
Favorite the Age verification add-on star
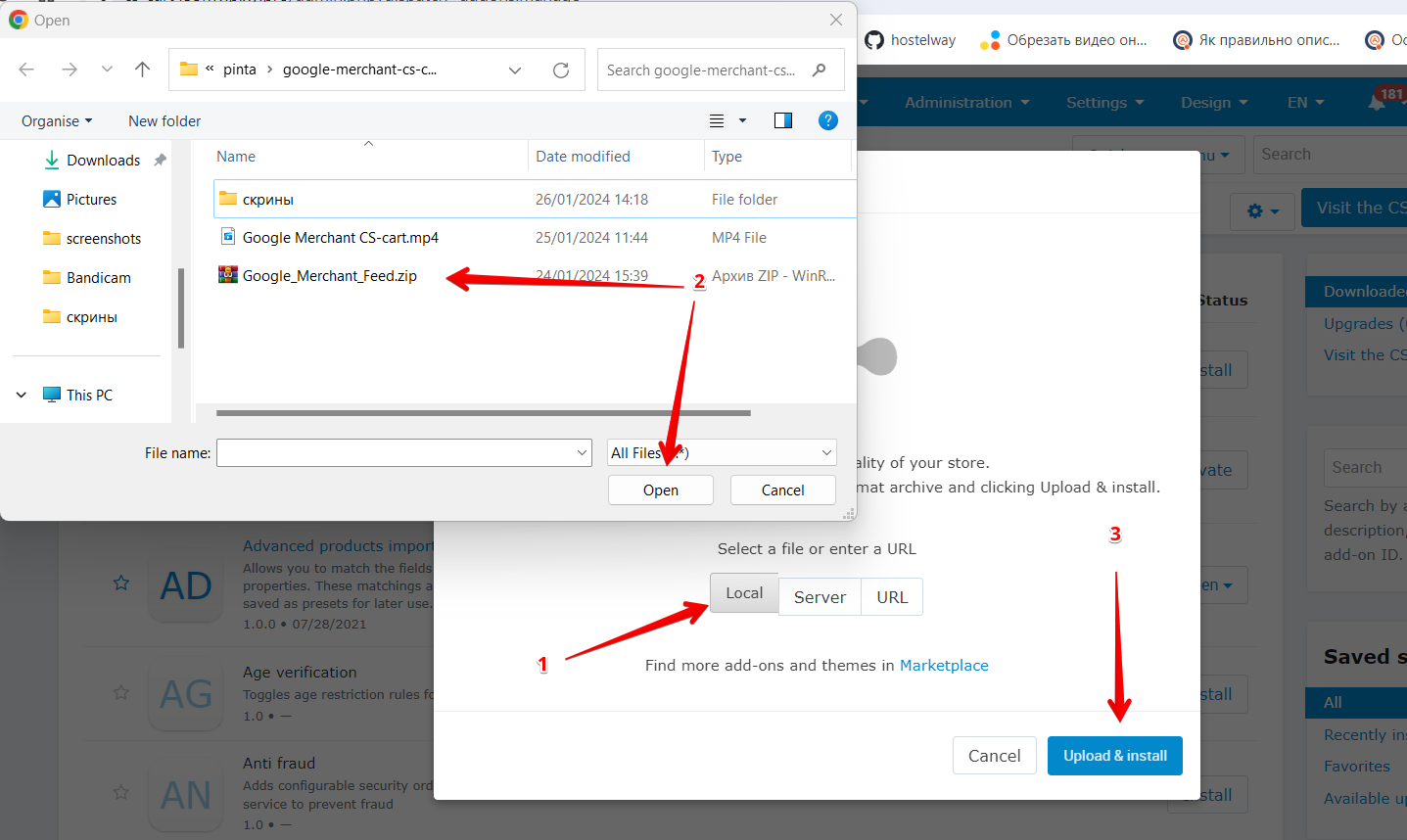click(x=121, y=692)
